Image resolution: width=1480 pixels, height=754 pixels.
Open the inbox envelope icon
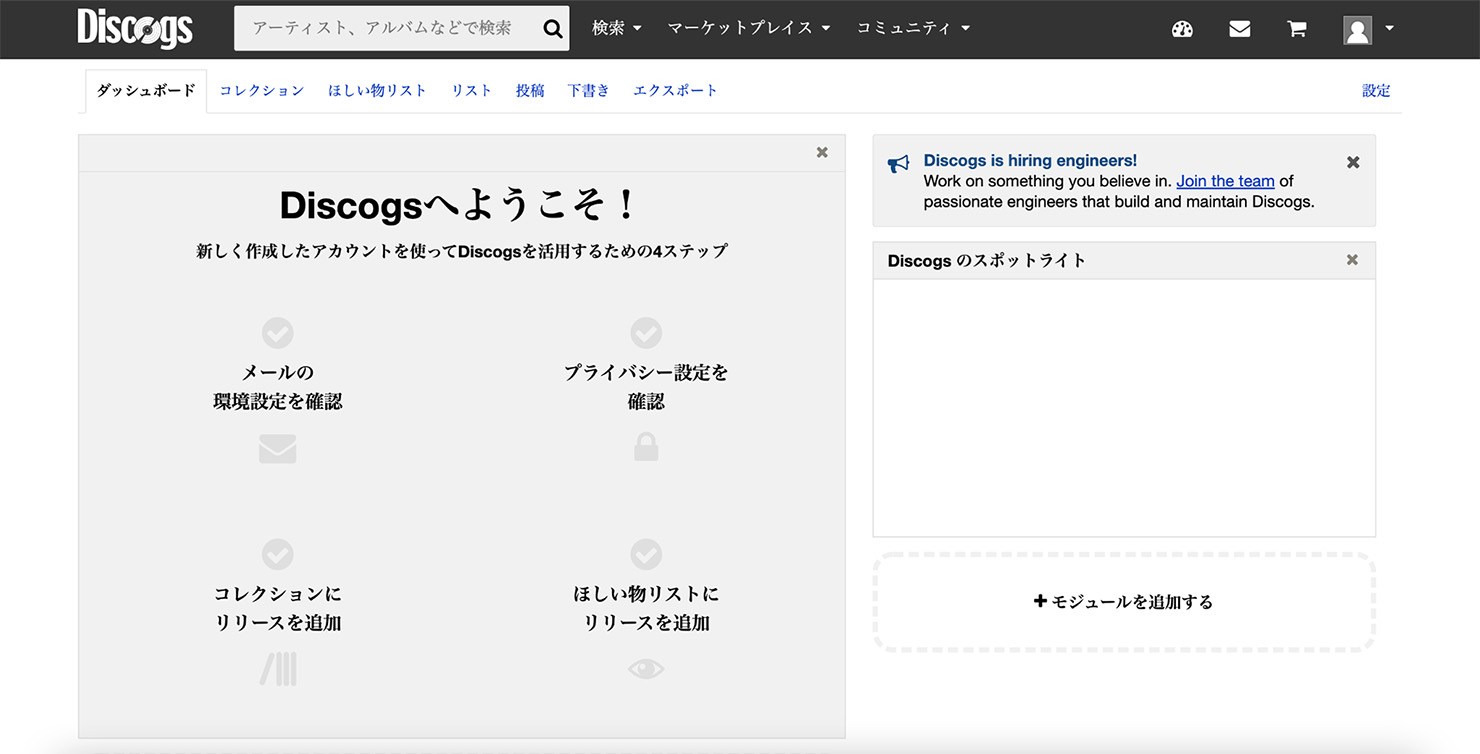tap(1240, 29)
